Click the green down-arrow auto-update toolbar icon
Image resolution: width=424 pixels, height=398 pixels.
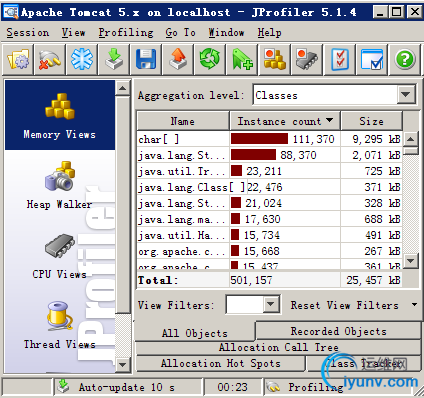pos(114,60)
